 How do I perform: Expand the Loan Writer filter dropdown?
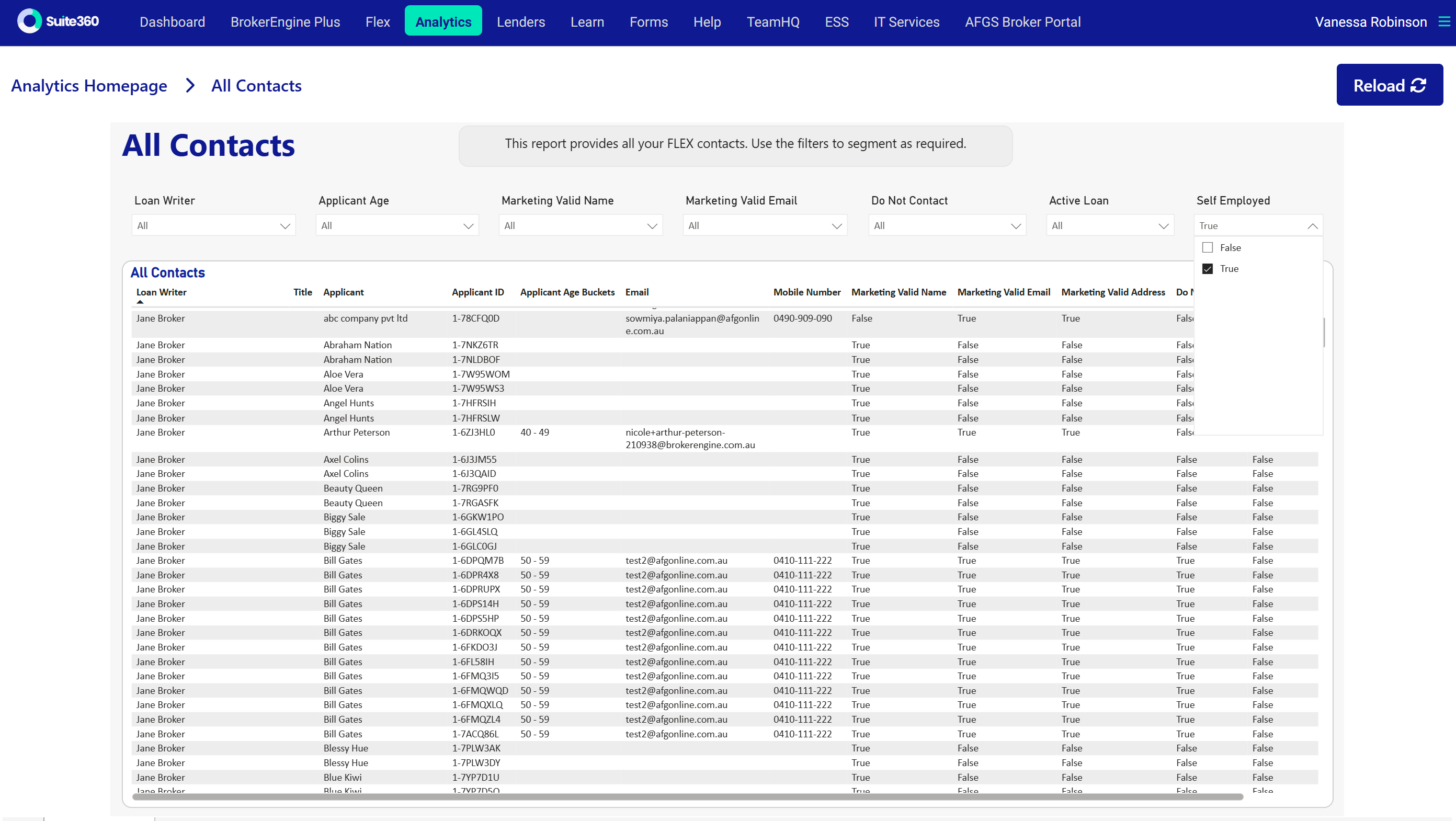[214, 225]
